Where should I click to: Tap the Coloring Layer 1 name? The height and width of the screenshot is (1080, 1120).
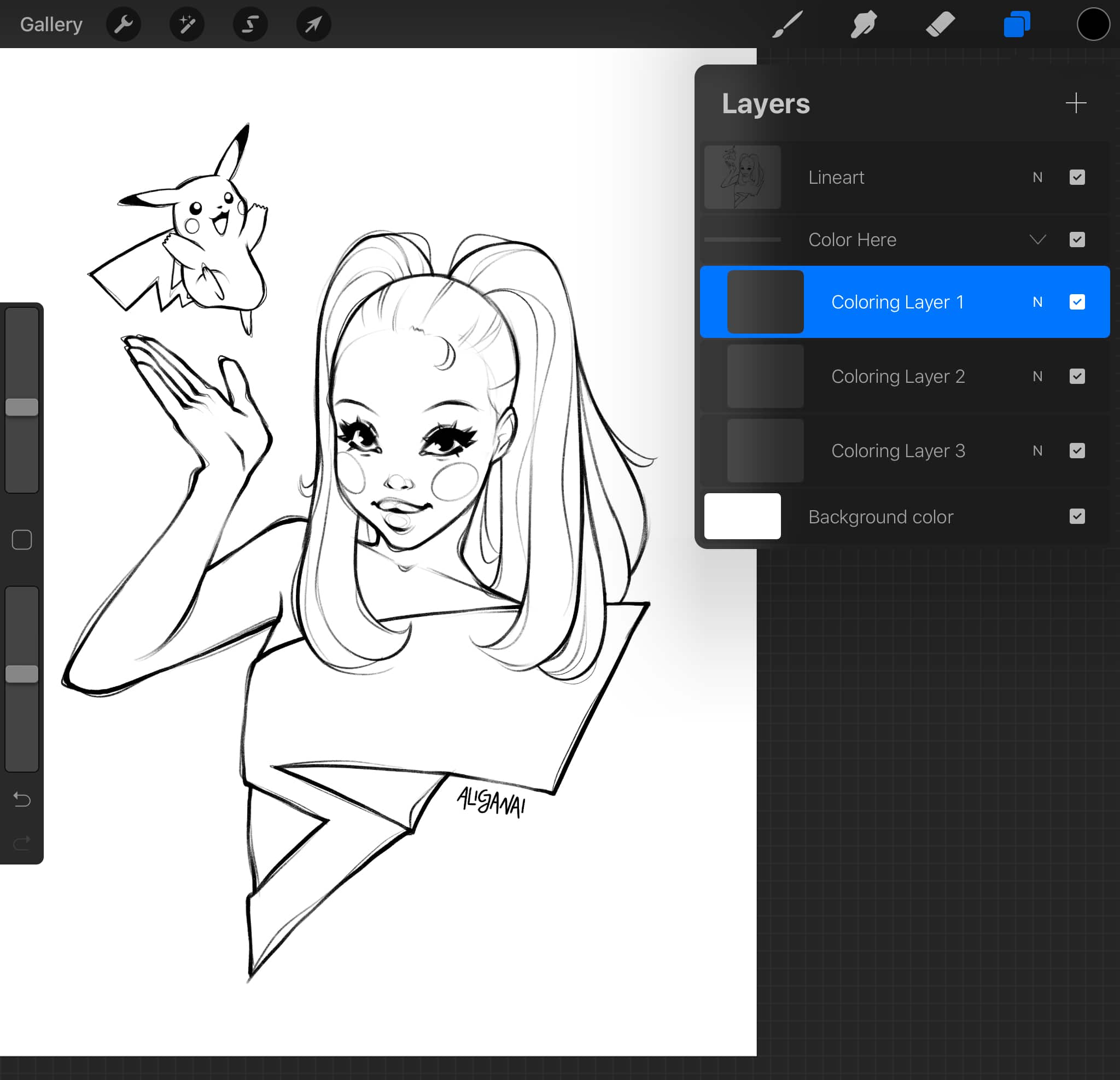pyautogui.click(x=897, y=302)
